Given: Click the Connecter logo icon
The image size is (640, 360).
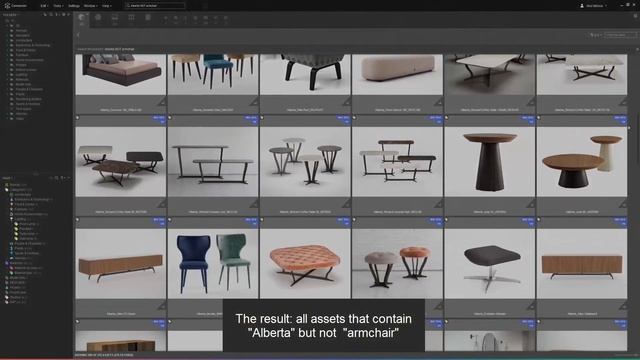Looking at the screenshot, I should 7,6.
